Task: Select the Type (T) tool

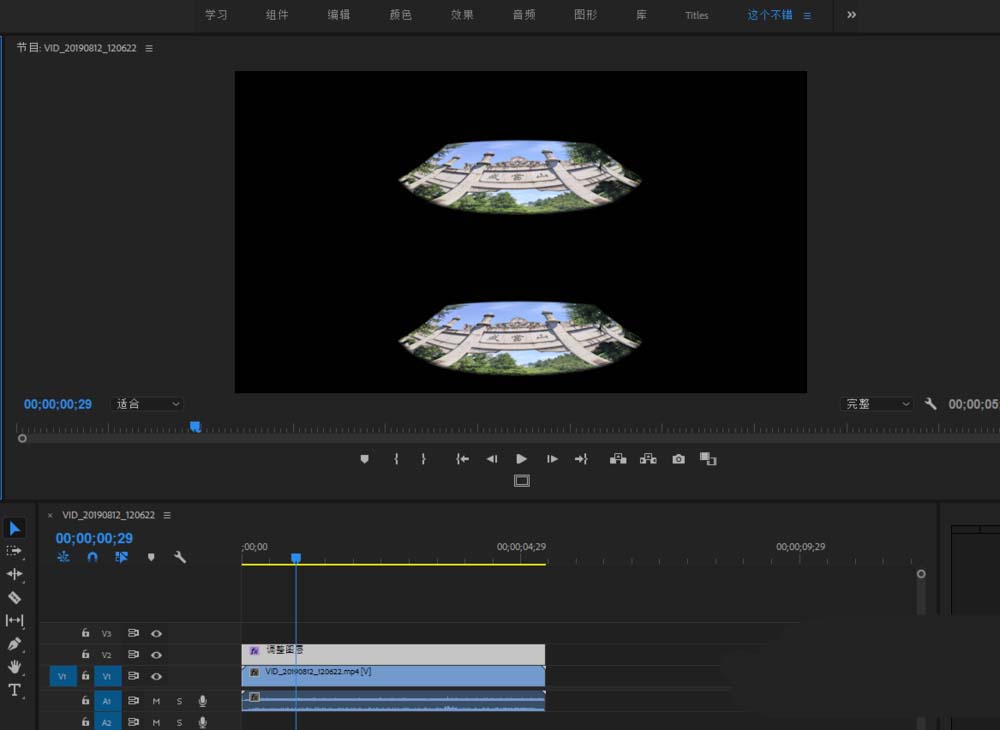Action: coord(15,690)
